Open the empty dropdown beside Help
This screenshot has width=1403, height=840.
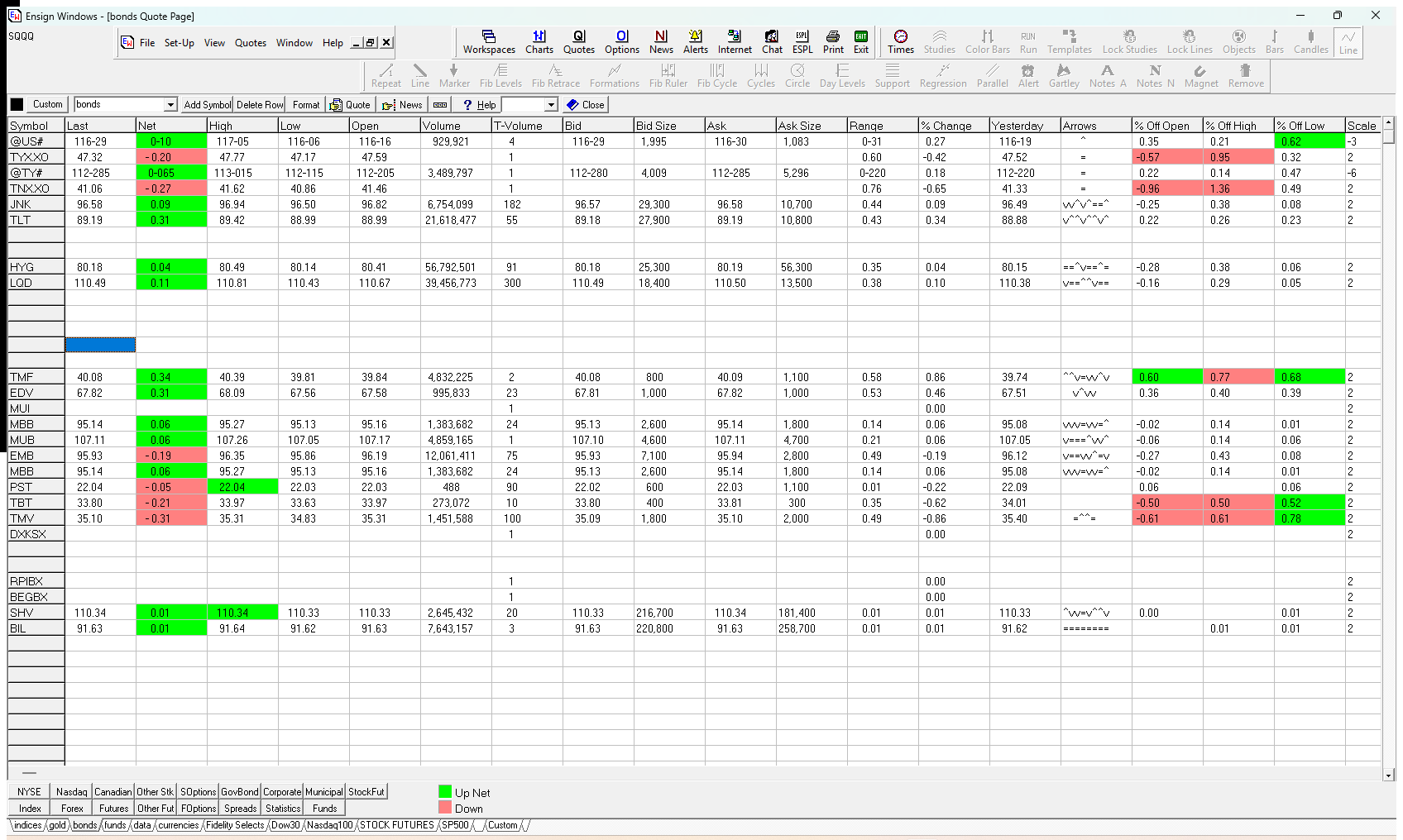coord(551,105)
